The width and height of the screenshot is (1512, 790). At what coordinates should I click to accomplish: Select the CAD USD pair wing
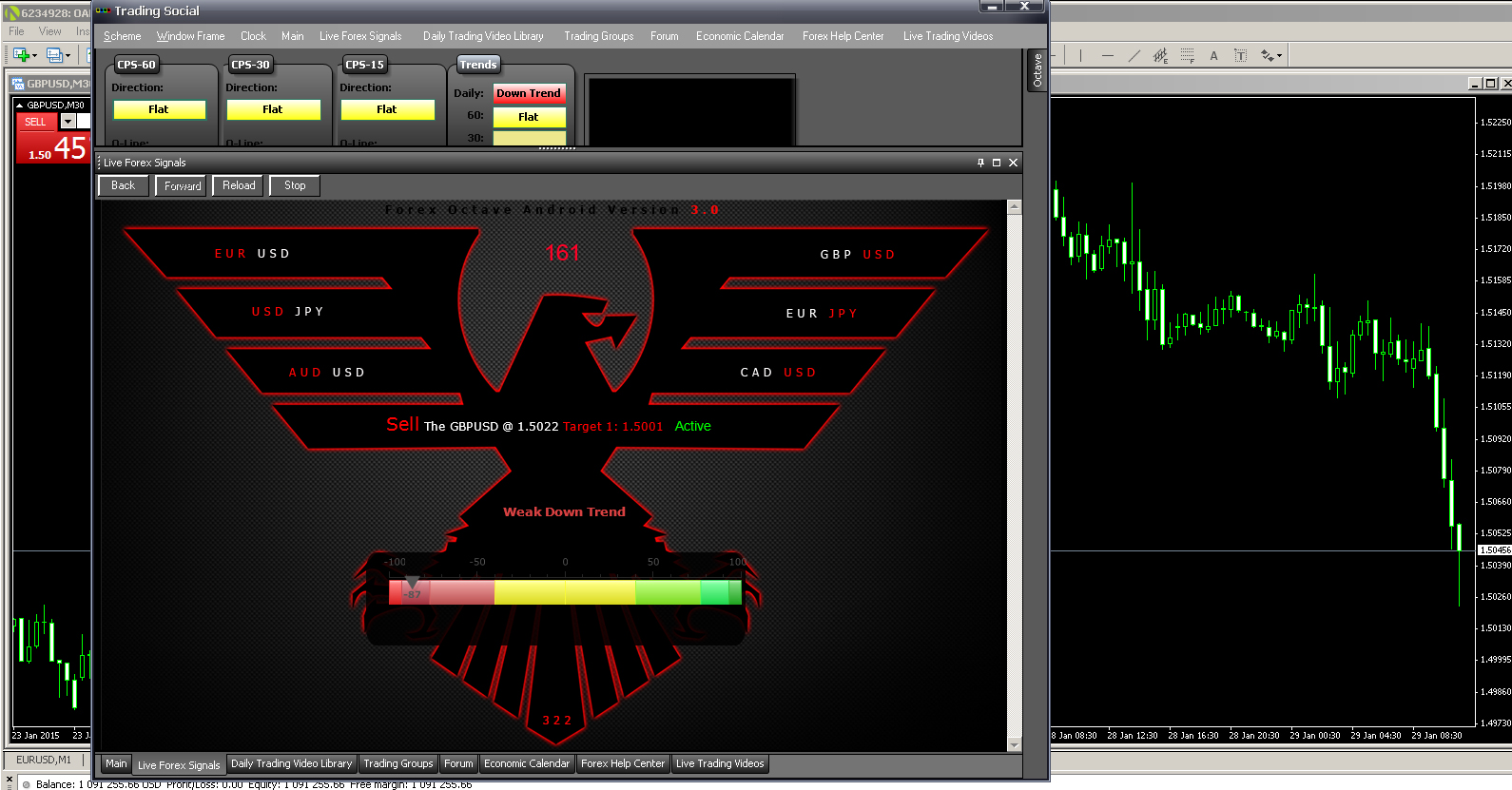click(x=778, y=373)
